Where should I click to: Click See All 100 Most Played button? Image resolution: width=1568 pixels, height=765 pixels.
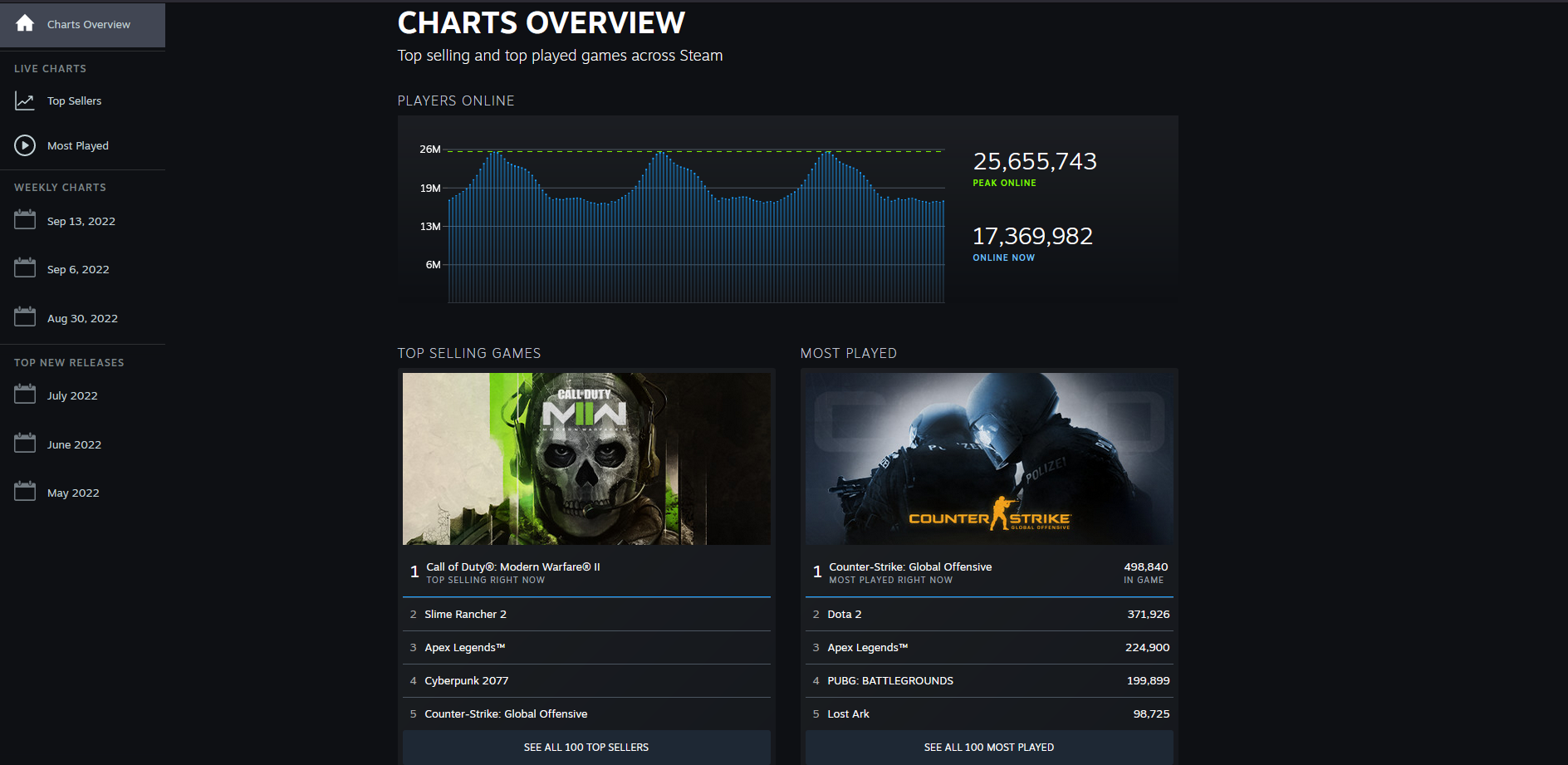(x=989, y=748)
